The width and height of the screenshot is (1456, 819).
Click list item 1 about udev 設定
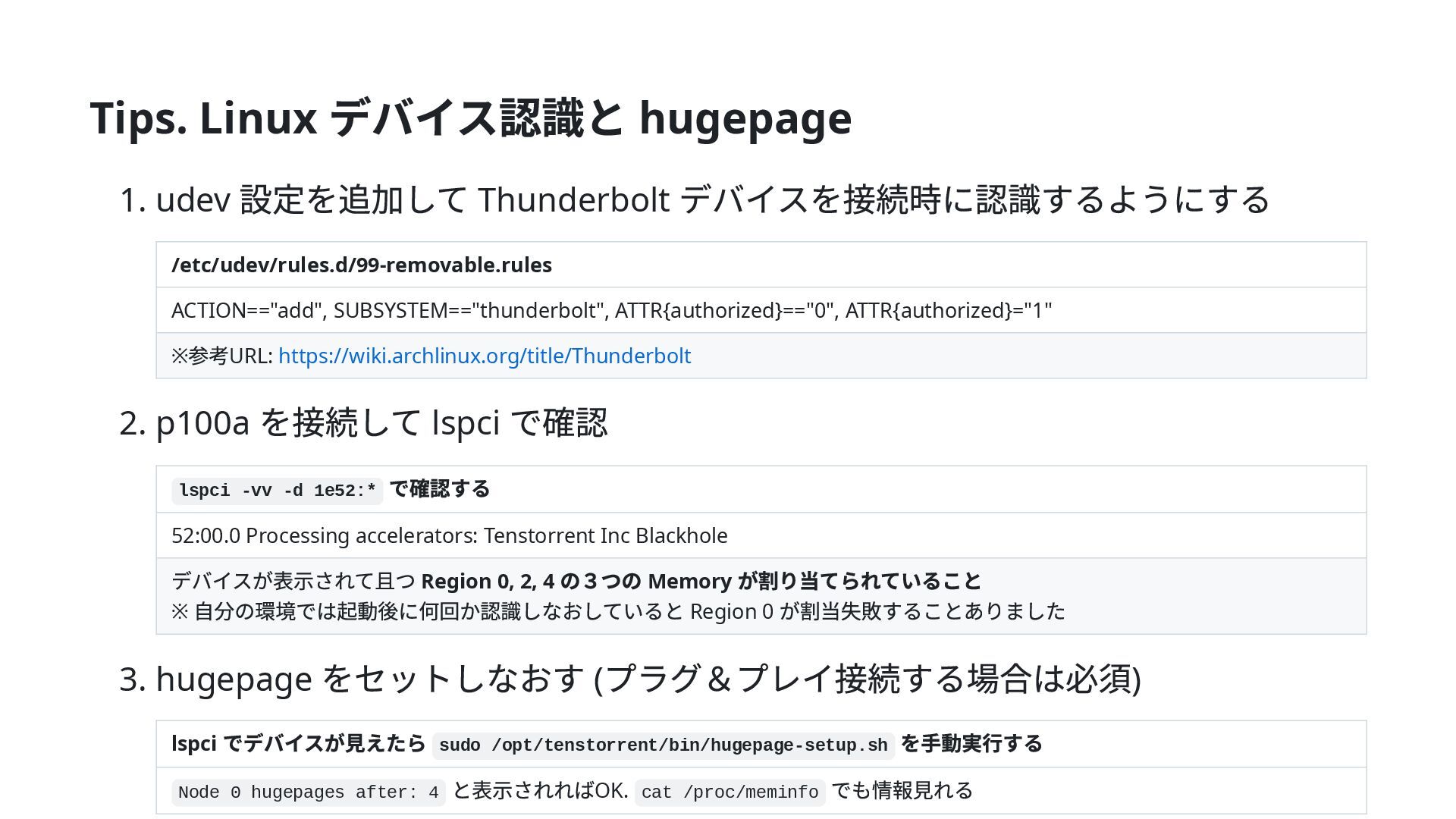[694, 199]
